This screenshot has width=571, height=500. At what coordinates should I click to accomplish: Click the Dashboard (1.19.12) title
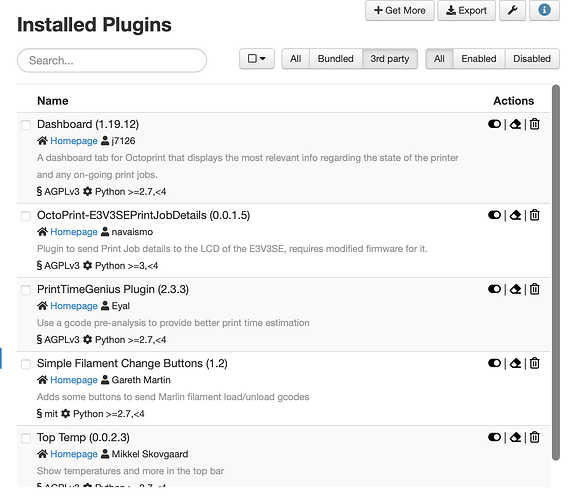[x=88, y=124]
